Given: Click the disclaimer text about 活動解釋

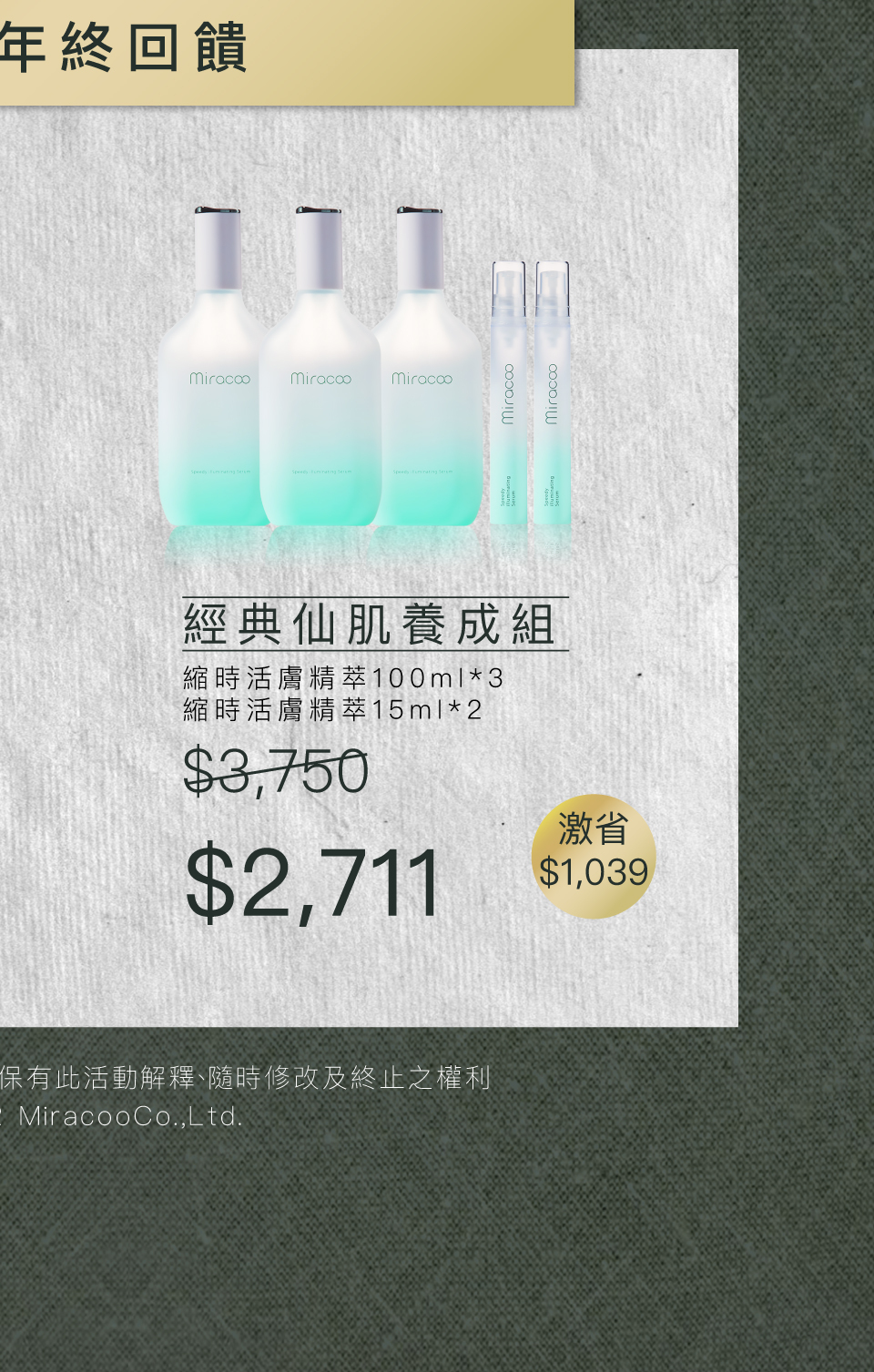Looking at the screenshot, I should click(x=245, y=1078).
